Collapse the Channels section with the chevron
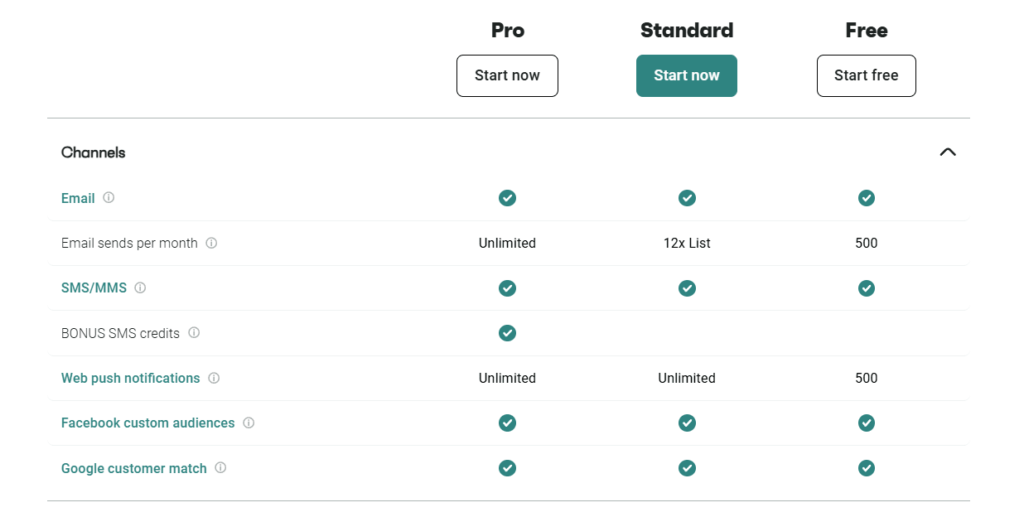 pyautogui.click(x=948, y=152)
